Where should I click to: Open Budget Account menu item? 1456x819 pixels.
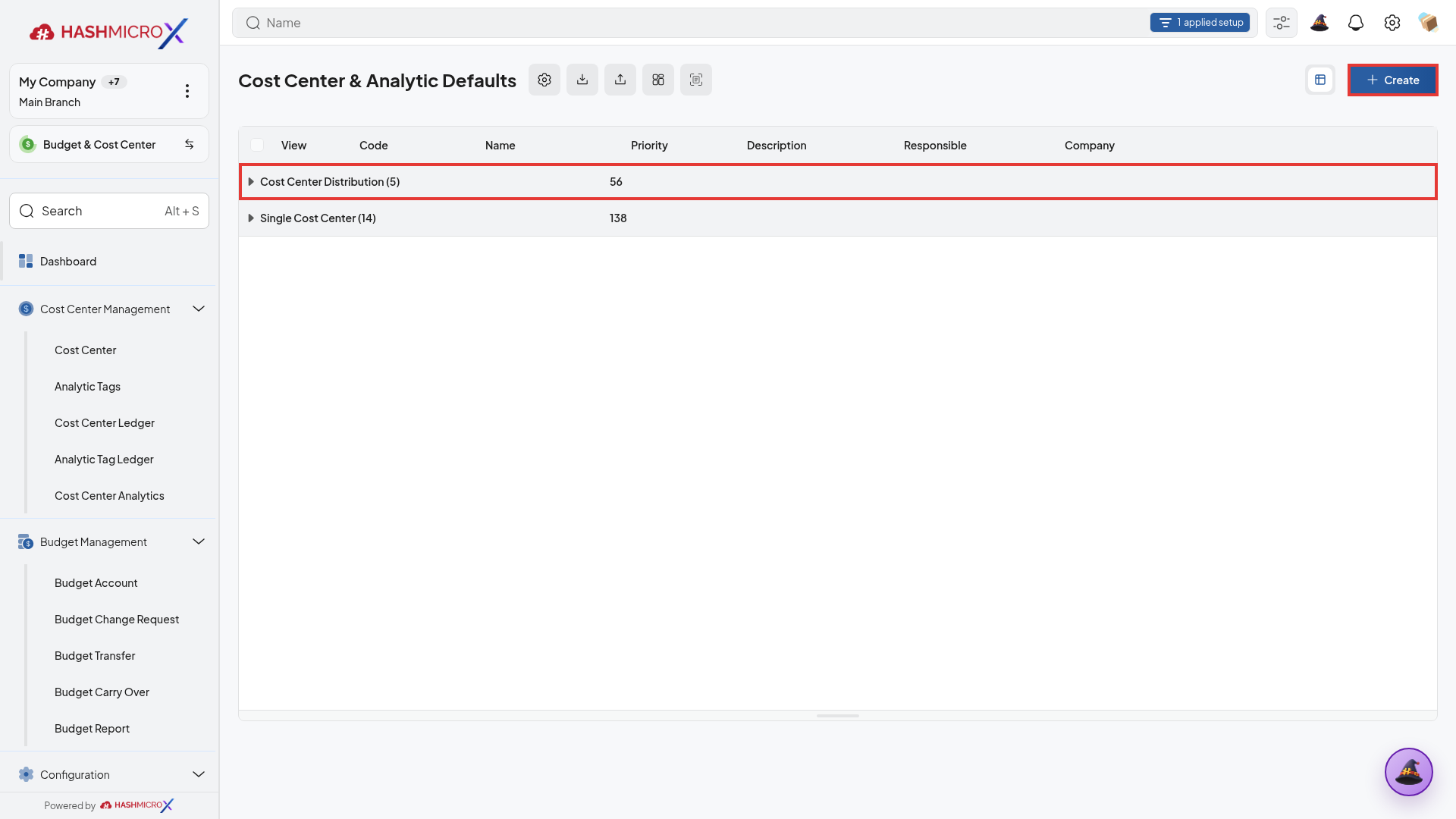point(96,583)
